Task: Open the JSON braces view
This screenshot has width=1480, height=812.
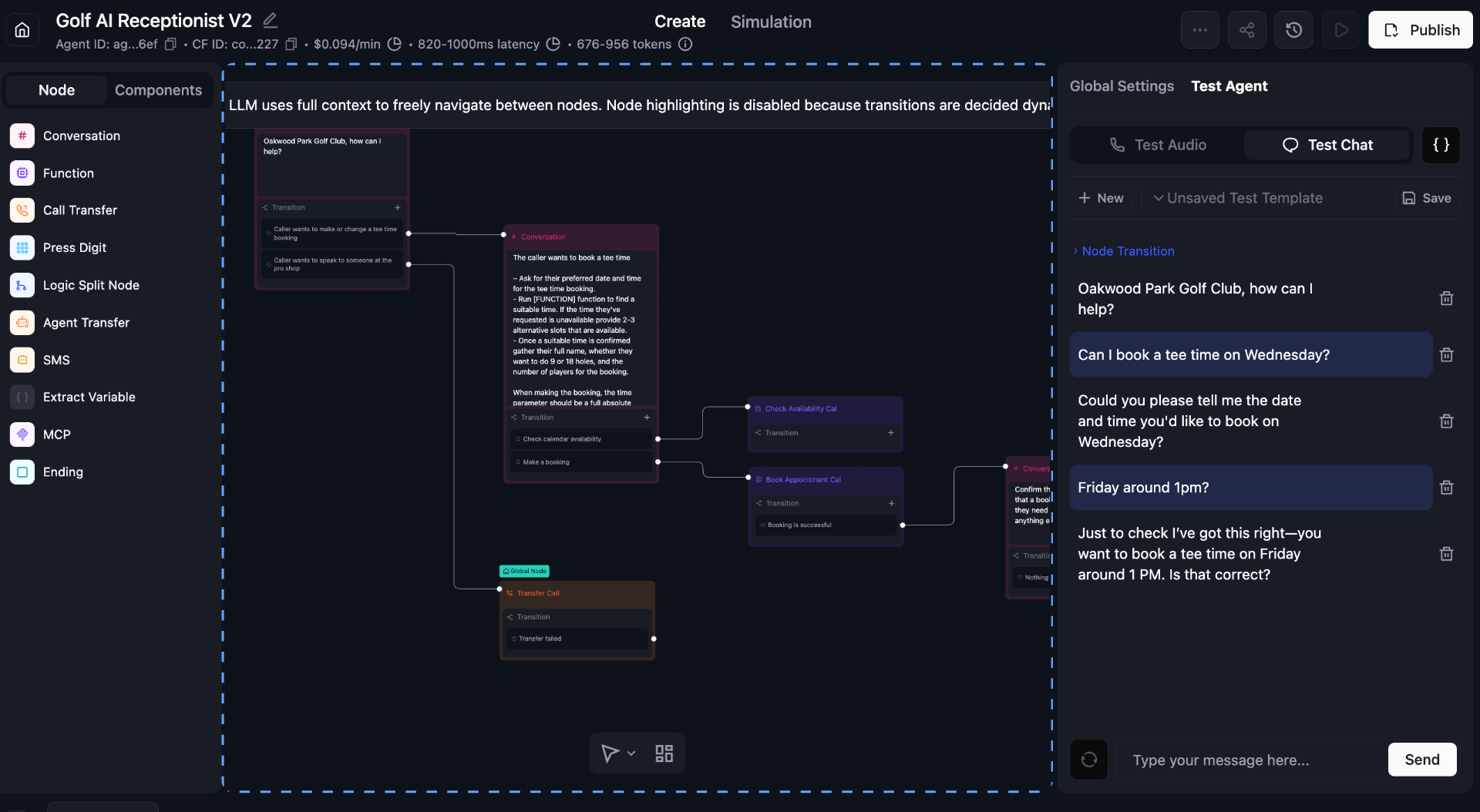Action: coord(1441,145)
